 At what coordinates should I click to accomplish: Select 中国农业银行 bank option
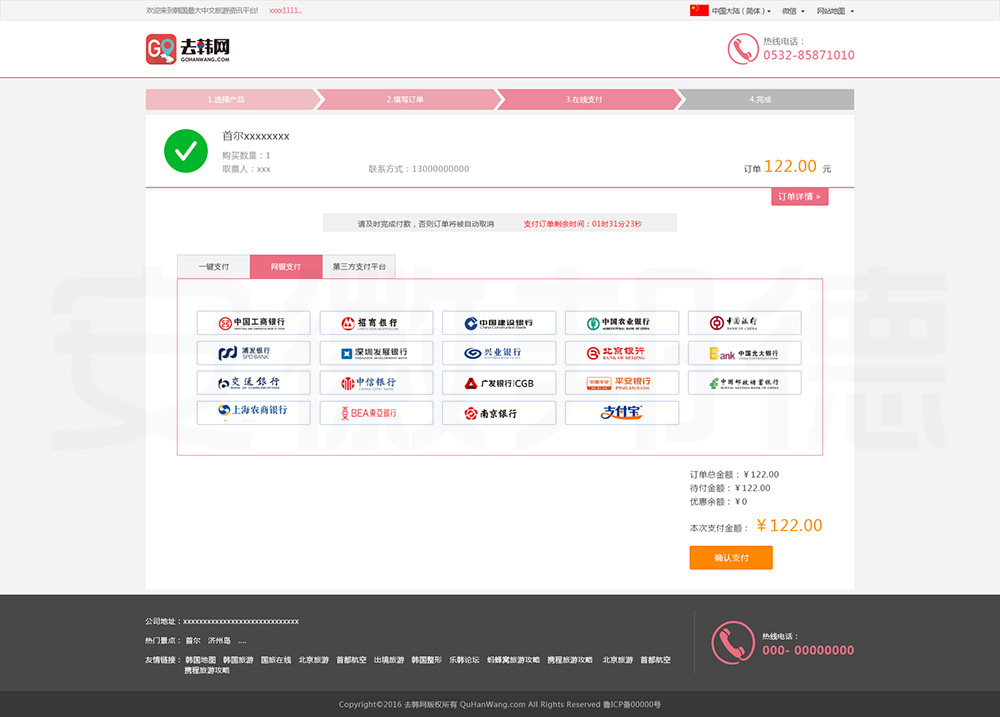[x=622, y=323]
